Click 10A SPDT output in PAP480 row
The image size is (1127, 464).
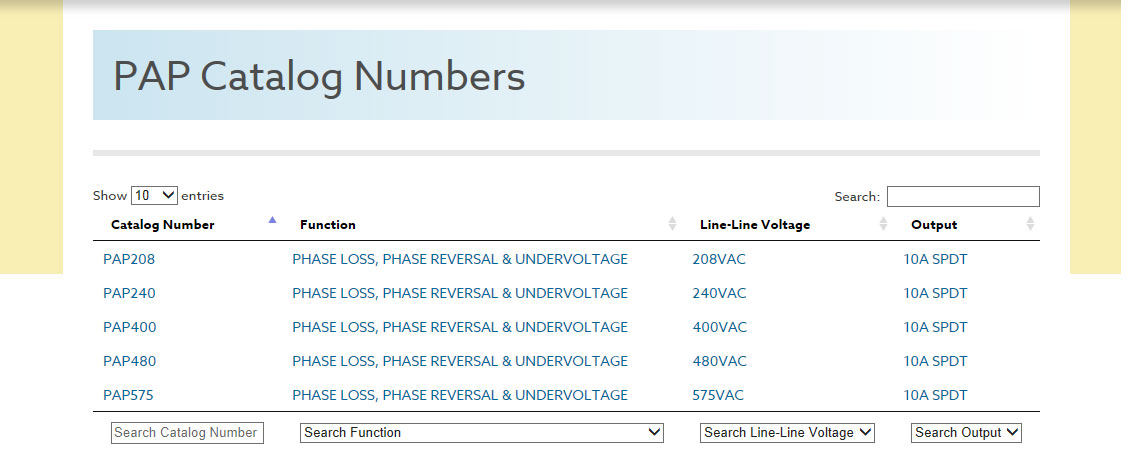click(935, 361)
